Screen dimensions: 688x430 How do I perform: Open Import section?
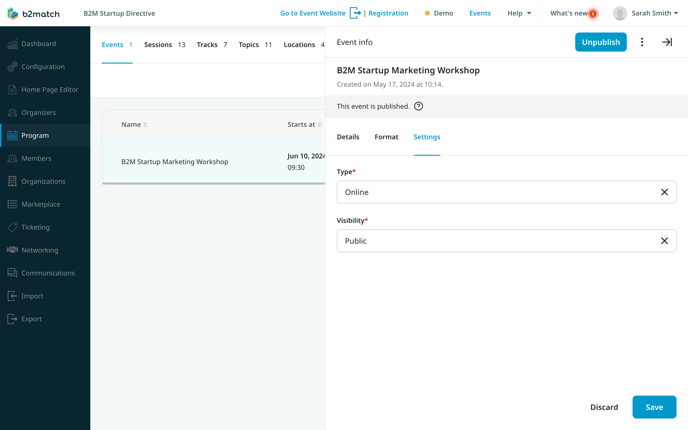click(32, 296)
